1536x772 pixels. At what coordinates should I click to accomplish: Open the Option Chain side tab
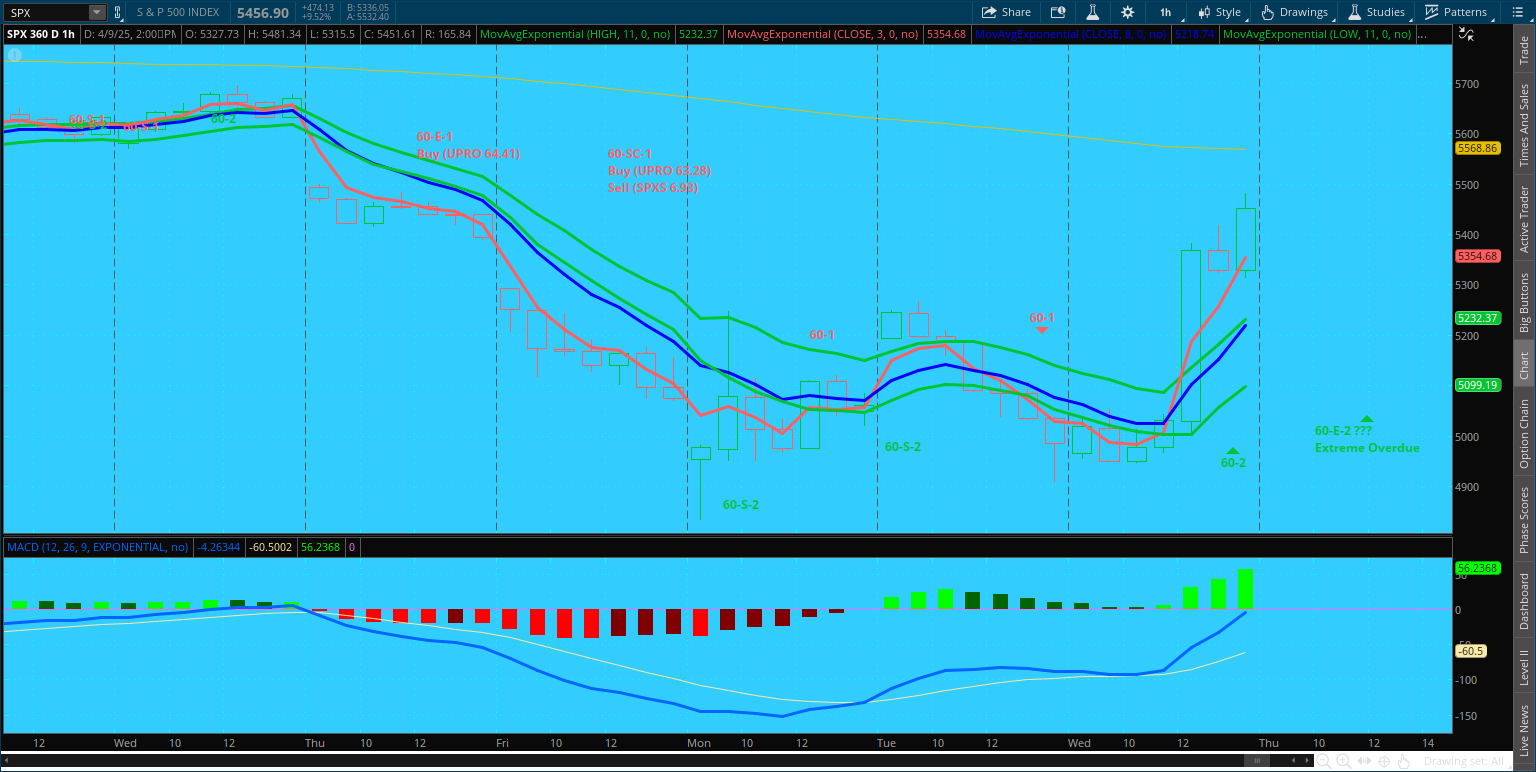tap(1524, 432)
